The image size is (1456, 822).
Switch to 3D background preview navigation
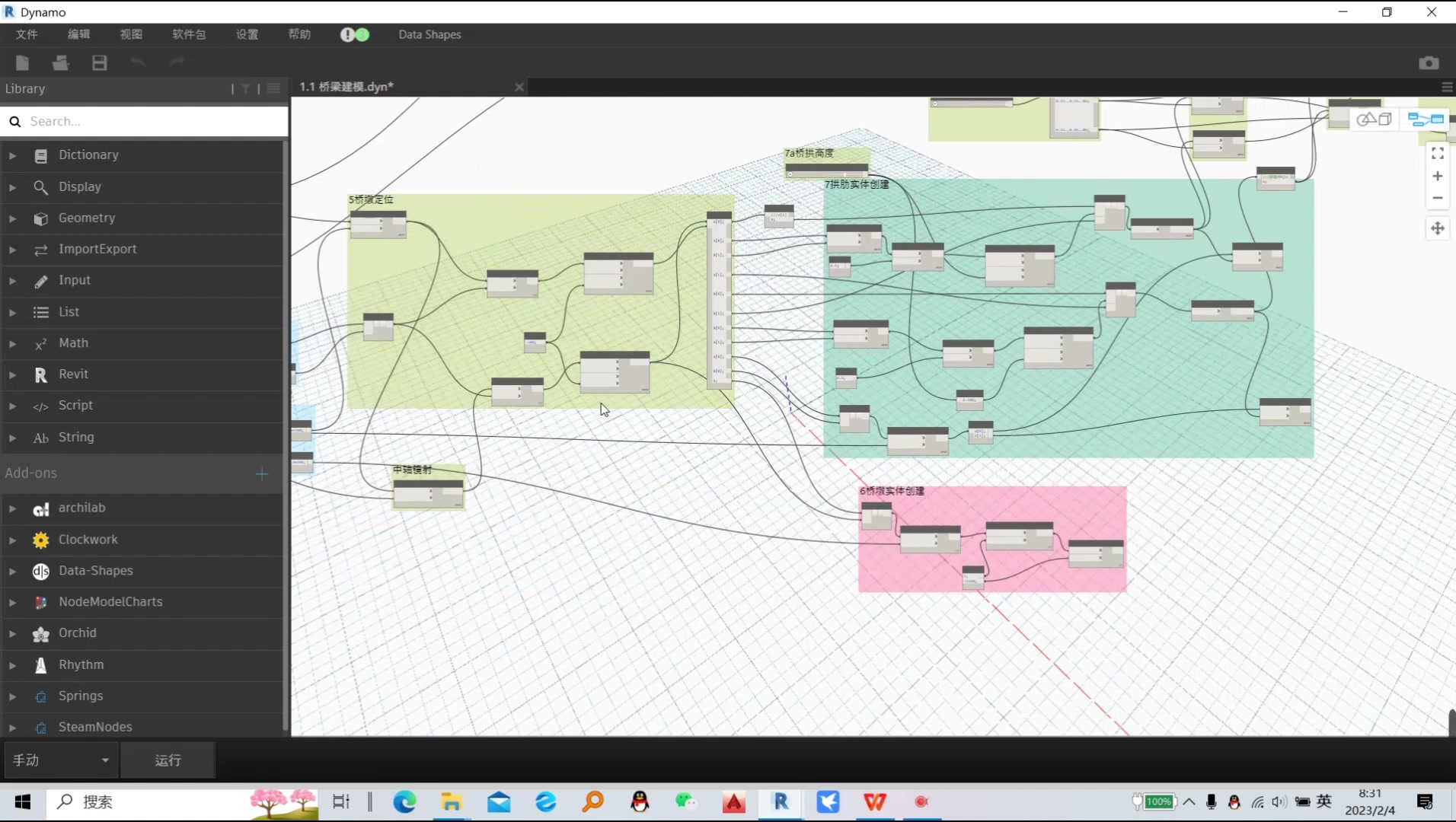[1374, 119]
